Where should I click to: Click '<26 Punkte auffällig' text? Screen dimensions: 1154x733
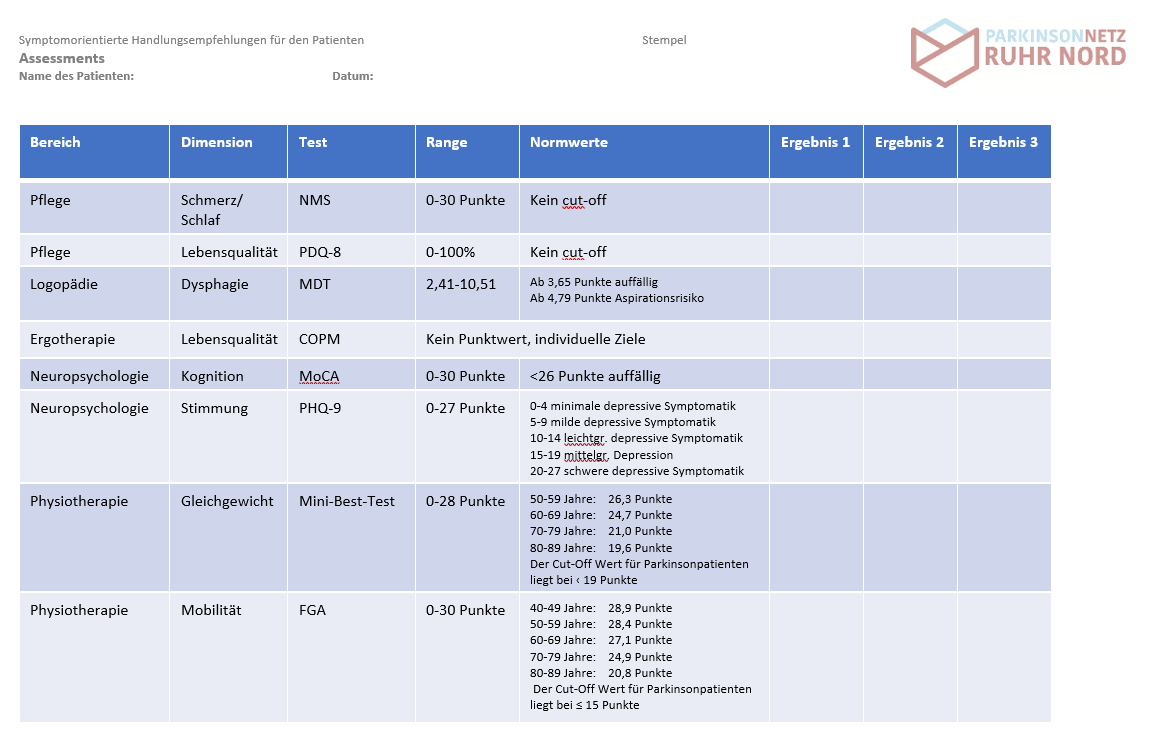pyautogui.click(x=595, y=376)
